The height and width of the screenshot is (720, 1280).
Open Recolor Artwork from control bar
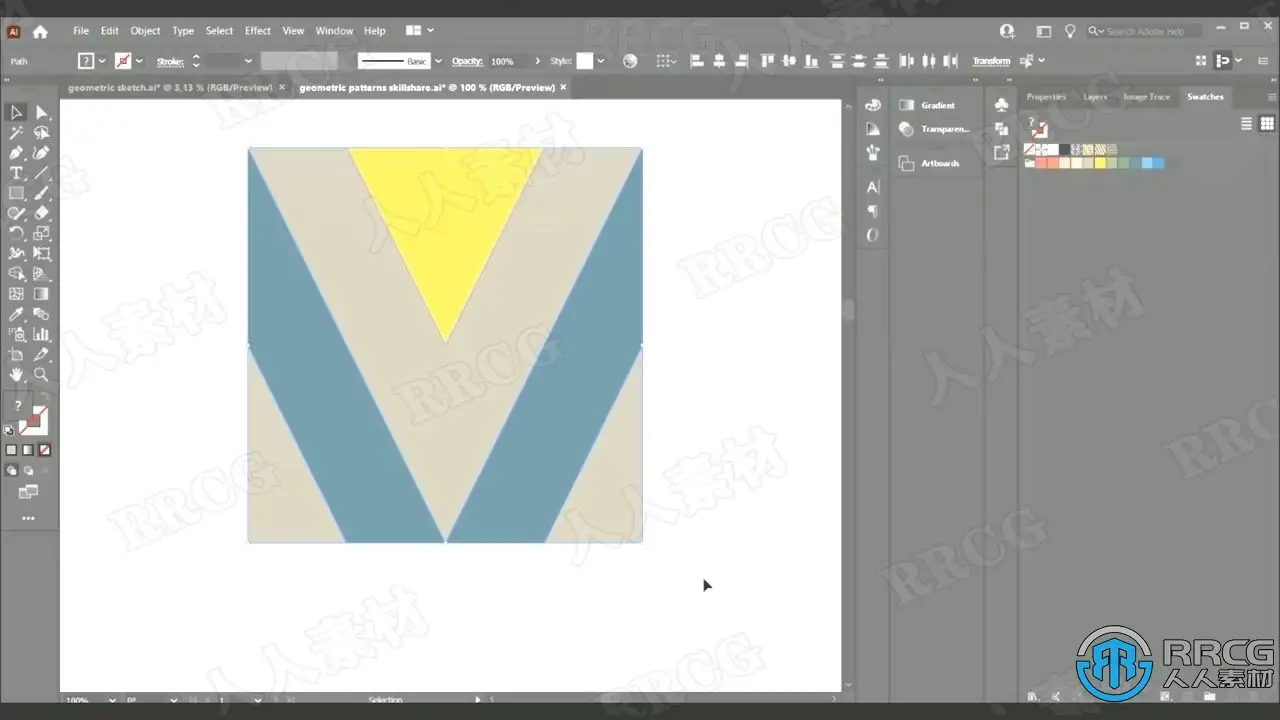[x=630, y=61]
